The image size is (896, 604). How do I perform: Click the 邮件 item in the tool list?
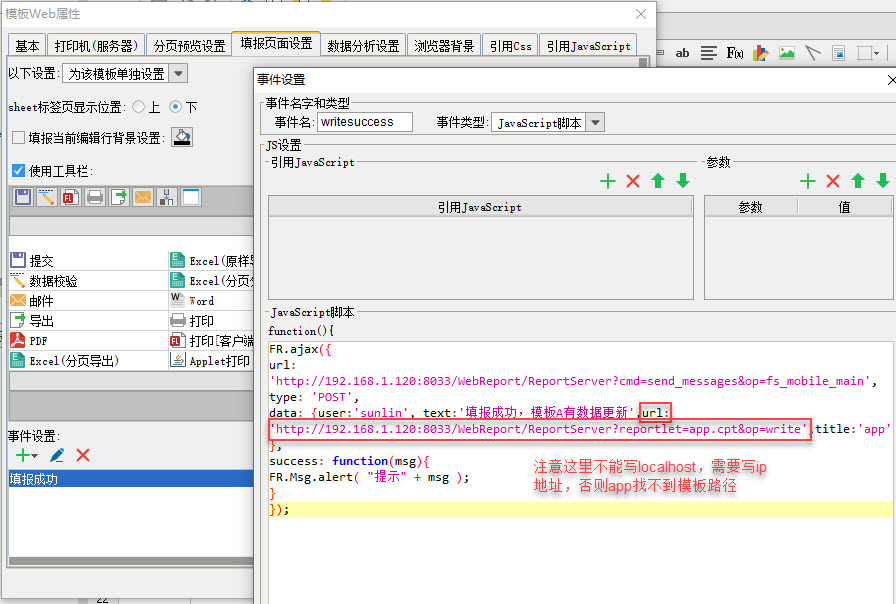(x=89, y=301)
